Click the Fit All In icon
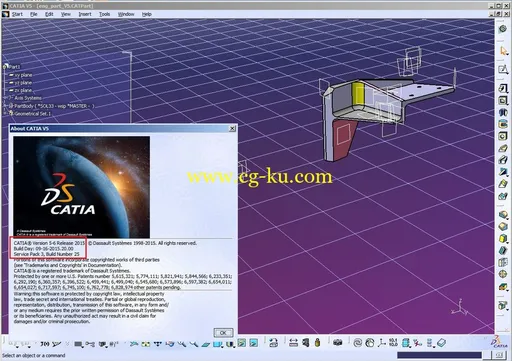 pyautogui.click(x=369, y=343)
